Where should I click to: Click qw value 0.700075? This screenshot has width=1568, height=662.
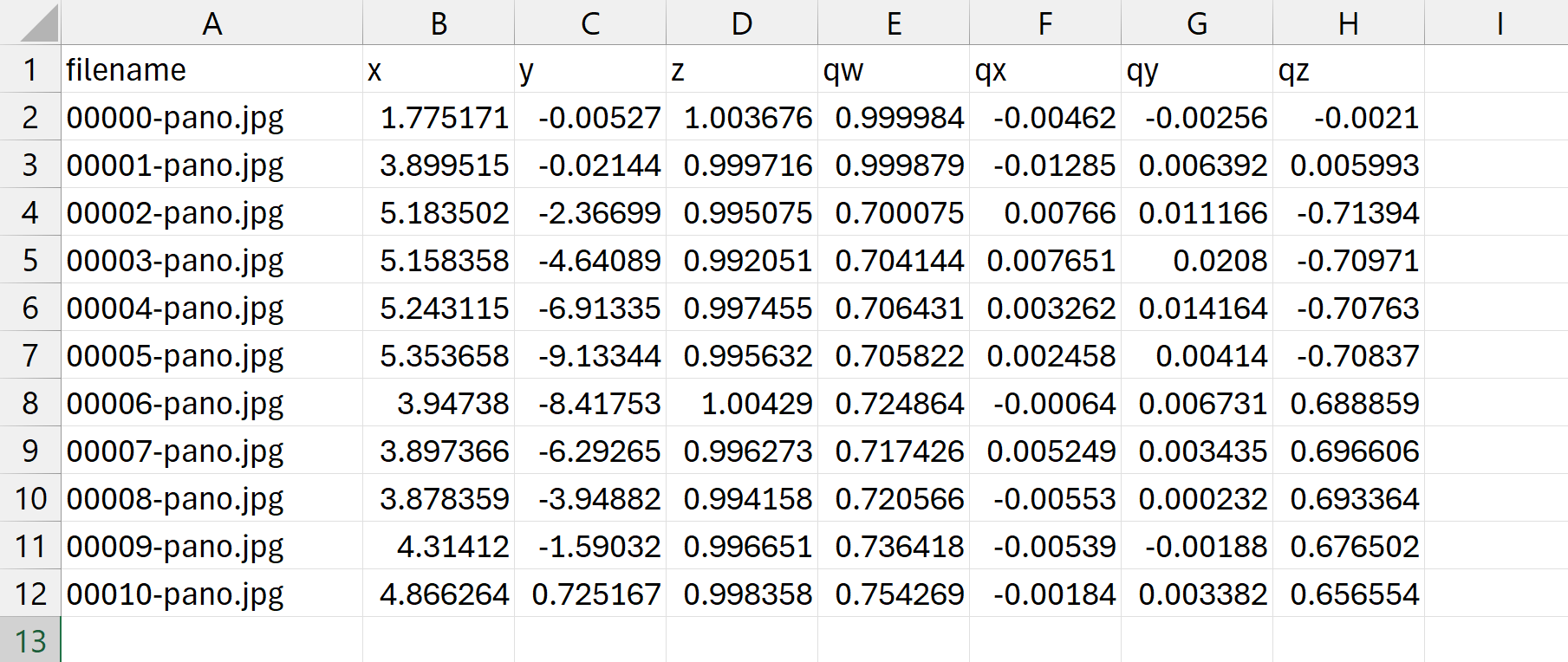click(894, 211)
